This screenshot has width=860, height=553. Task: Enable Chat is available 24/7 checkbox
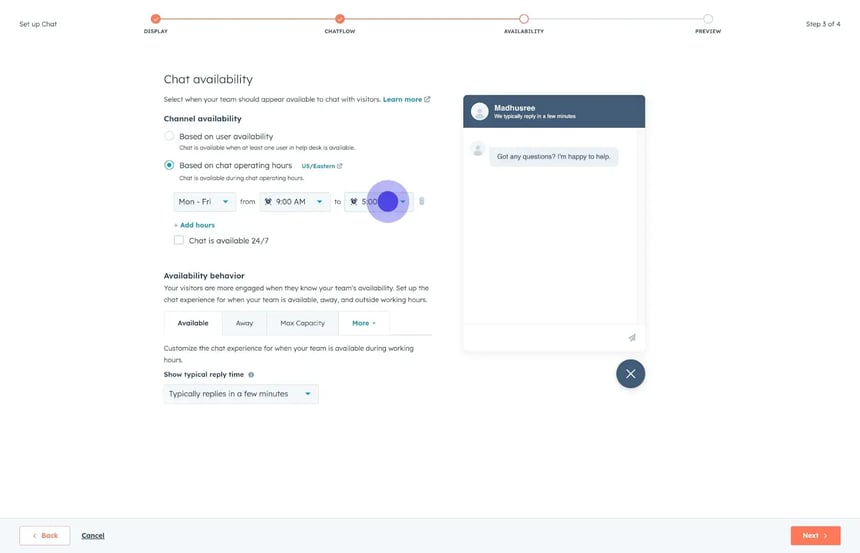[x=179, y=241]
